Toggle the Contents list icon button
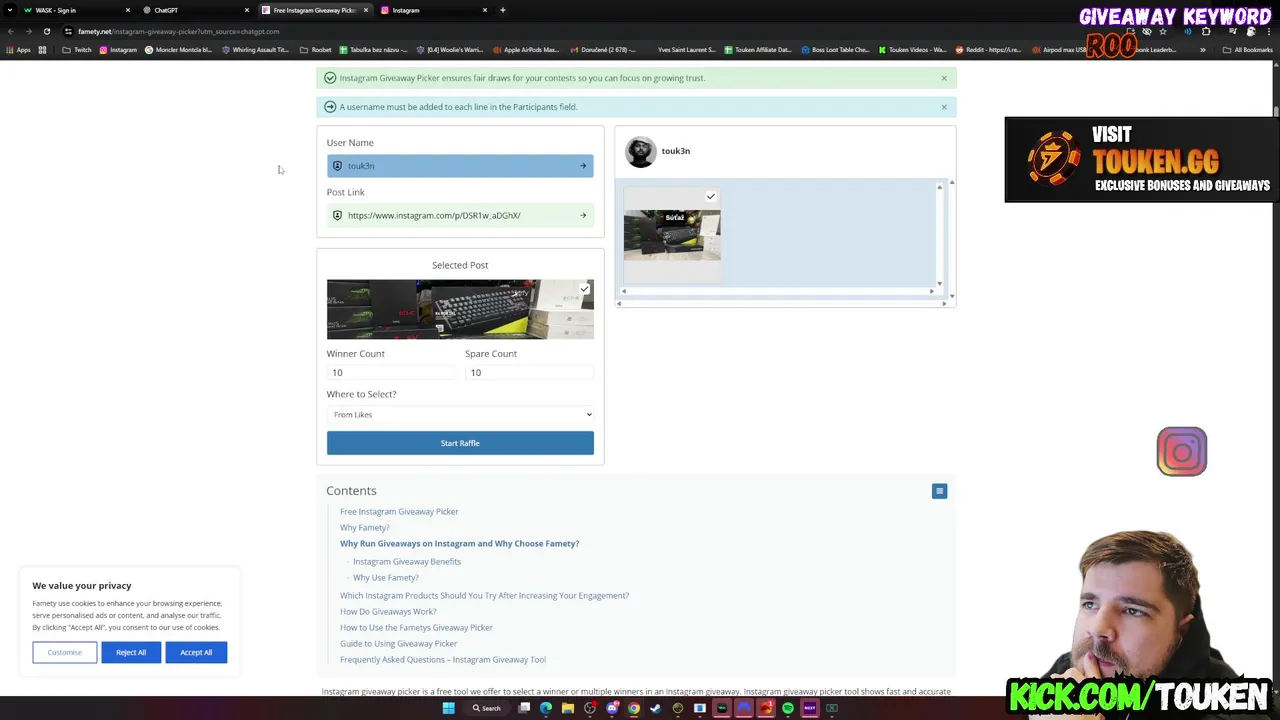The width and height of the screenshot is (1280, 720). pyautogui.click(x=939, y=491)
